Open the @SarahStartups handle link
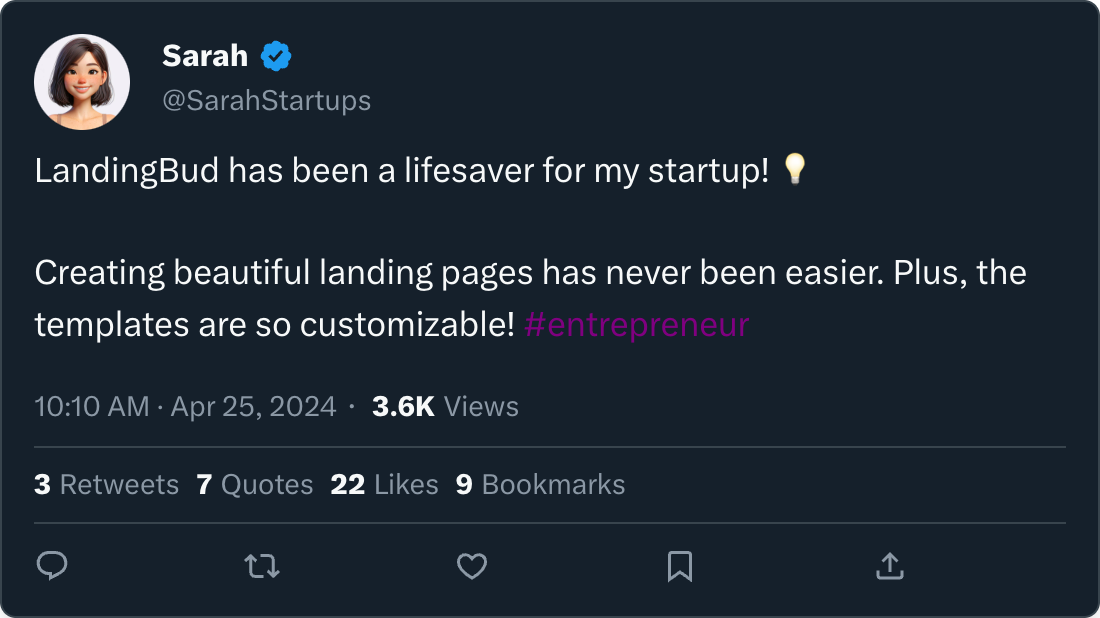 pyautogui.click(x=266, y=100)
